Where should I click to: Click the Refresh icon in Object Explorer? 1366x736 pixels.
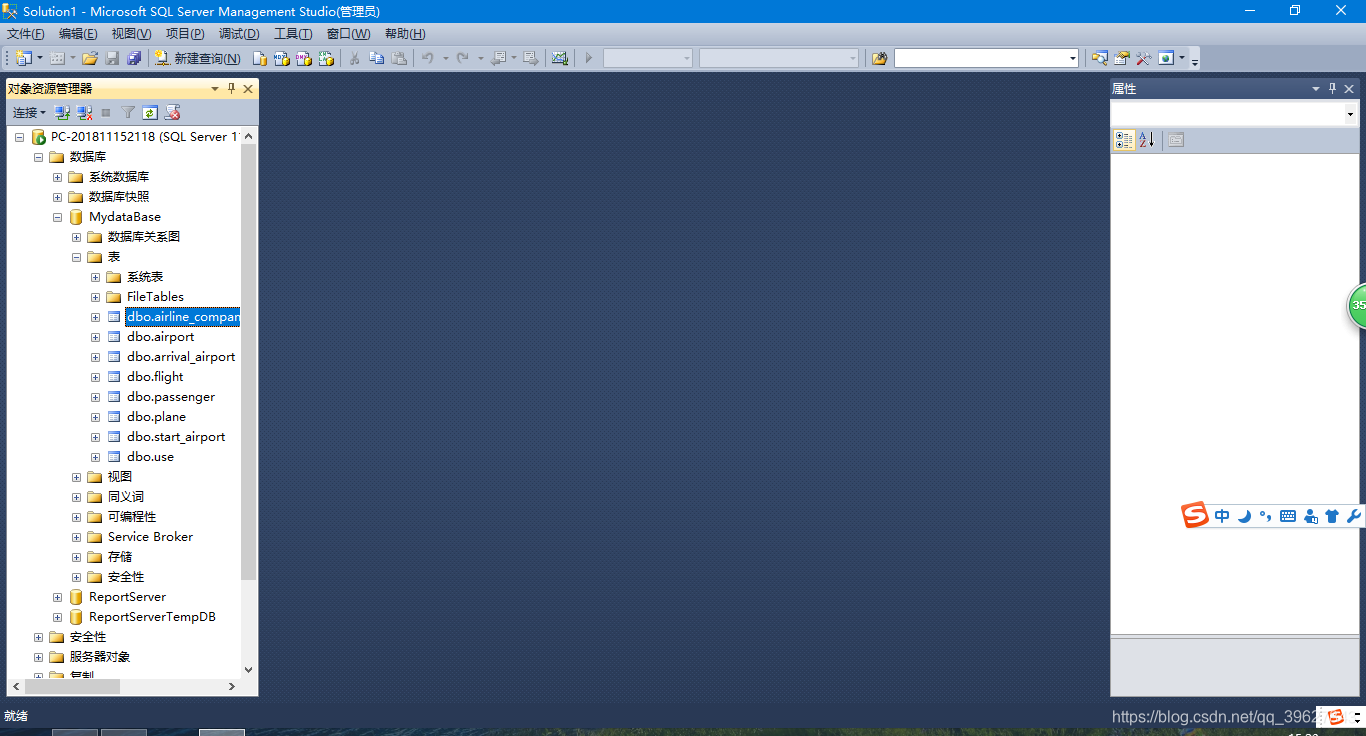150,112
